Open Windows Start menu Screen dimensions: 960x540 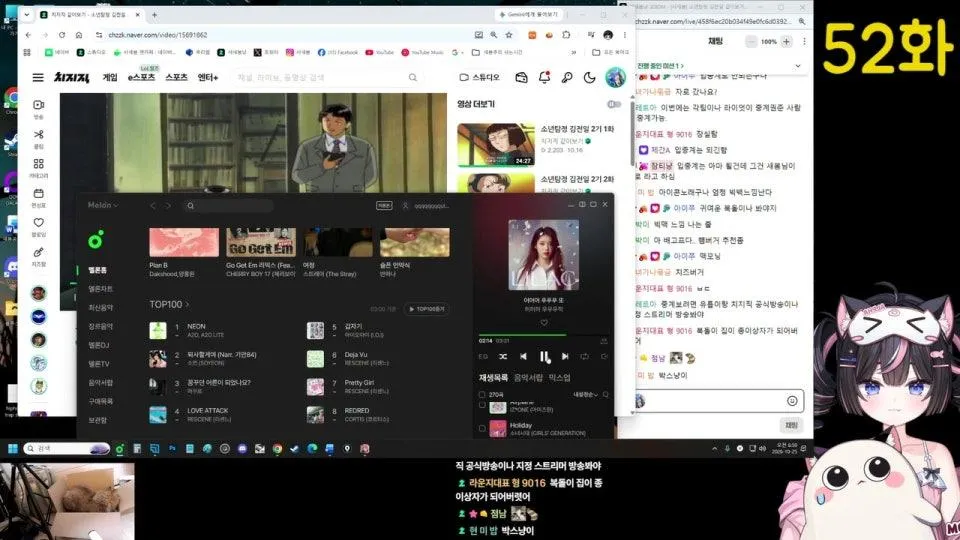click(12, 448)
